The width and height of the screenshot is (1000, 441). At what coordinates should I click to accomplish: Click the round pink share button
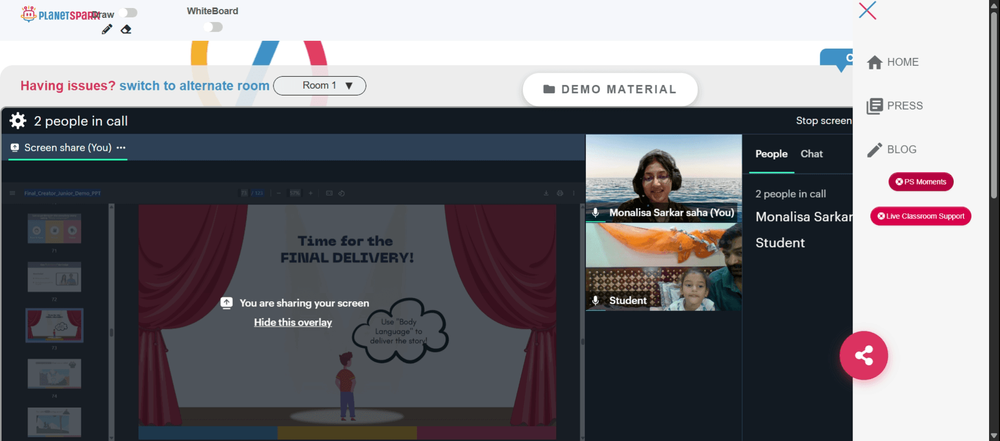click(864, 355)
